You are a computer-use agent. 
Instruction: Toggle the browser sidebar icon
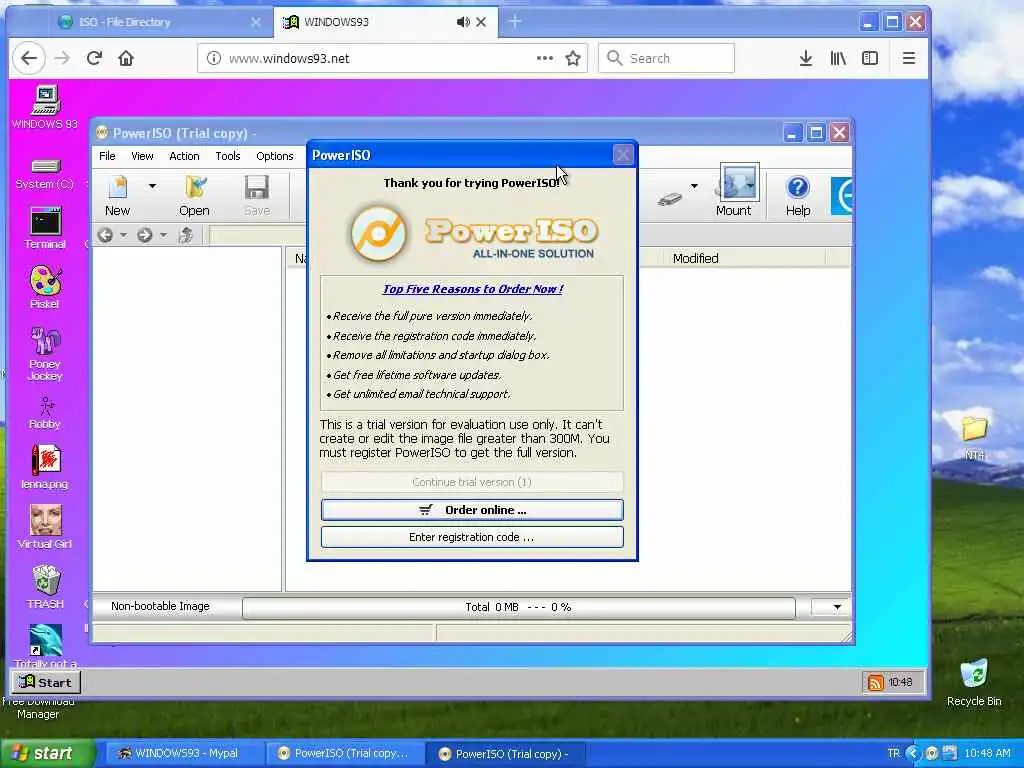point(870,58)
